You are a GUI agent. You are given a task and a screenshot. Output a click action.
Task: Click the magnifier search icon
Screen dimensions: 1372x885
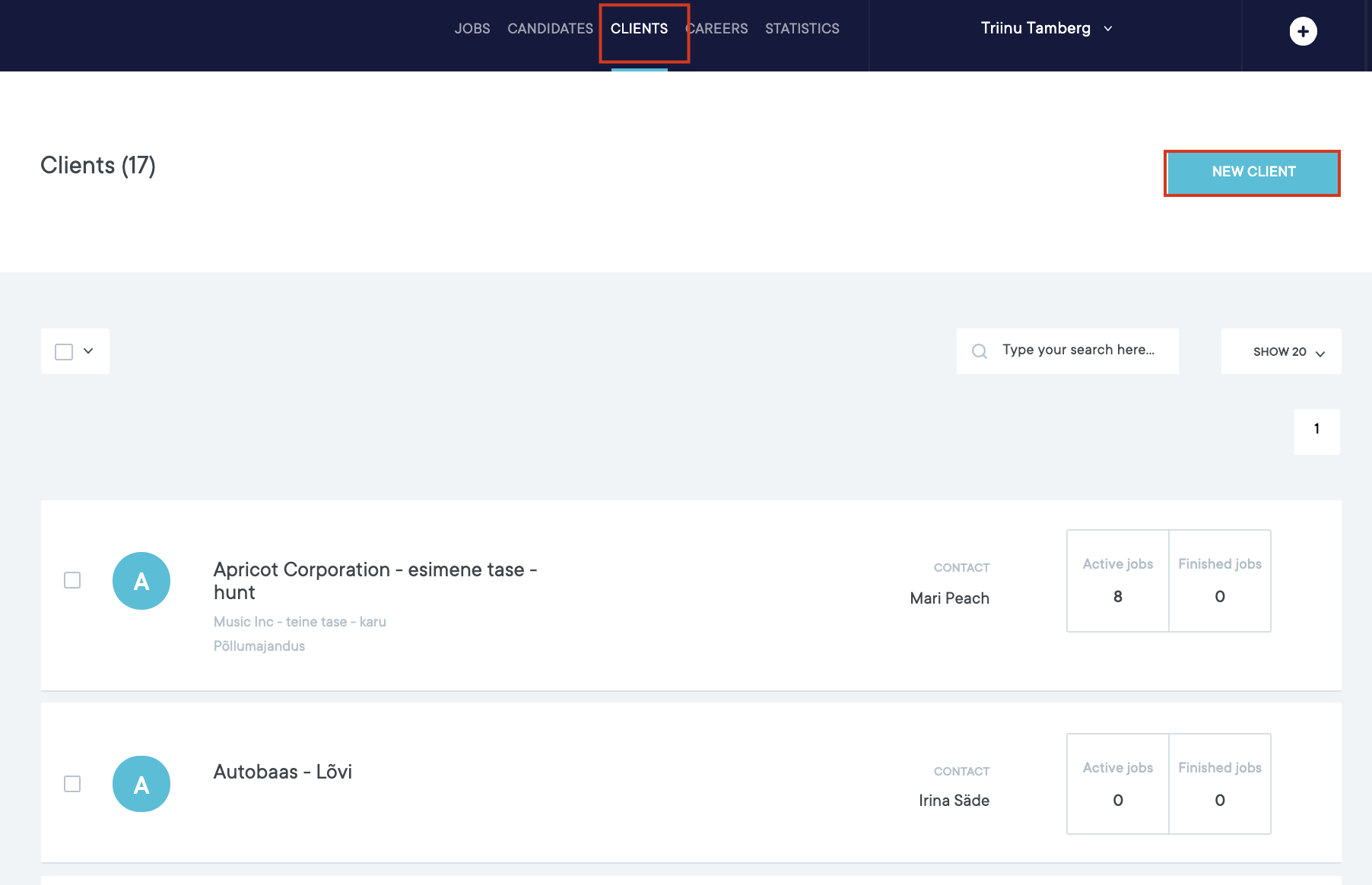coord(980,351)
